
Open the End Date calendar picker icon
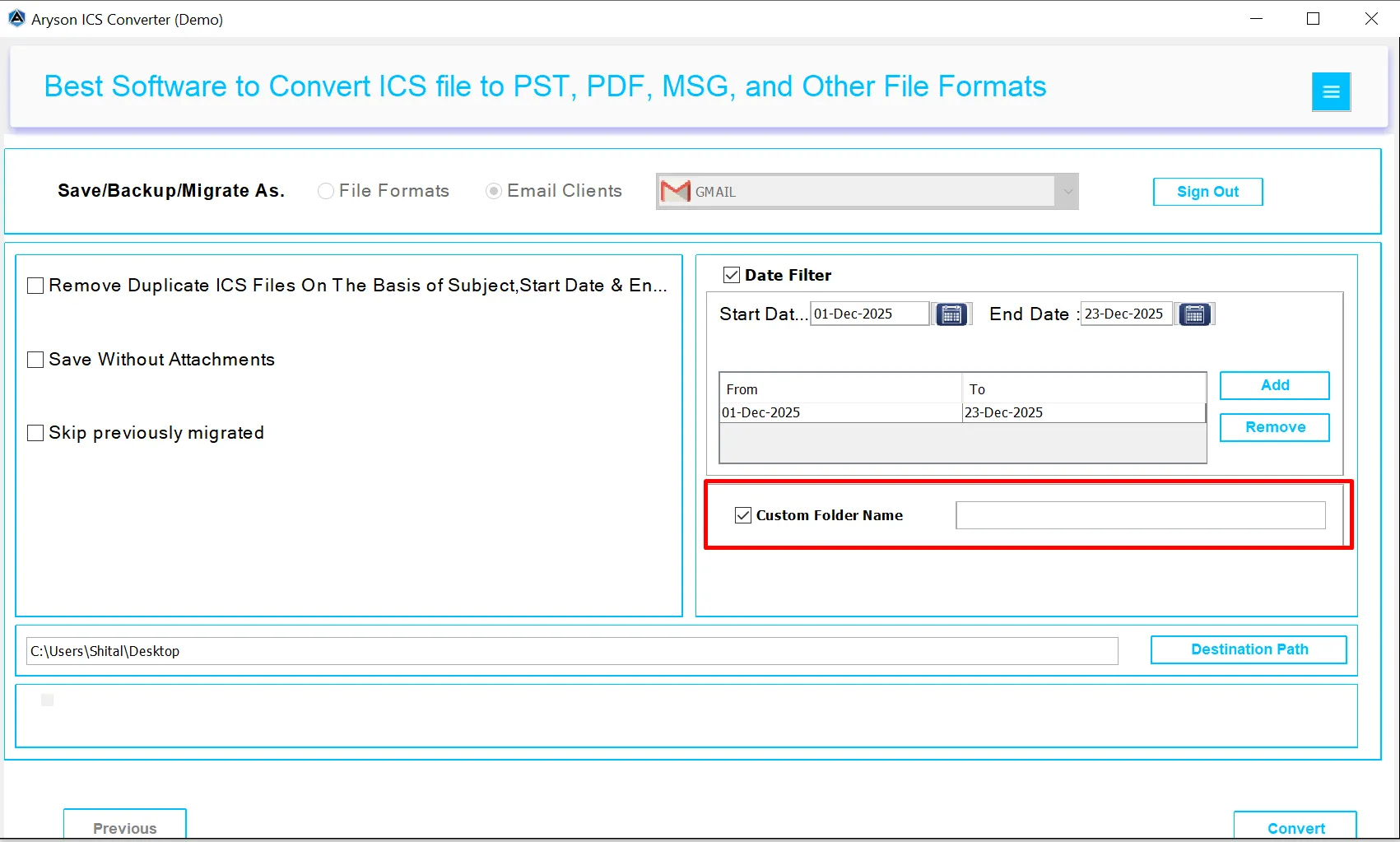point(1194,314)
